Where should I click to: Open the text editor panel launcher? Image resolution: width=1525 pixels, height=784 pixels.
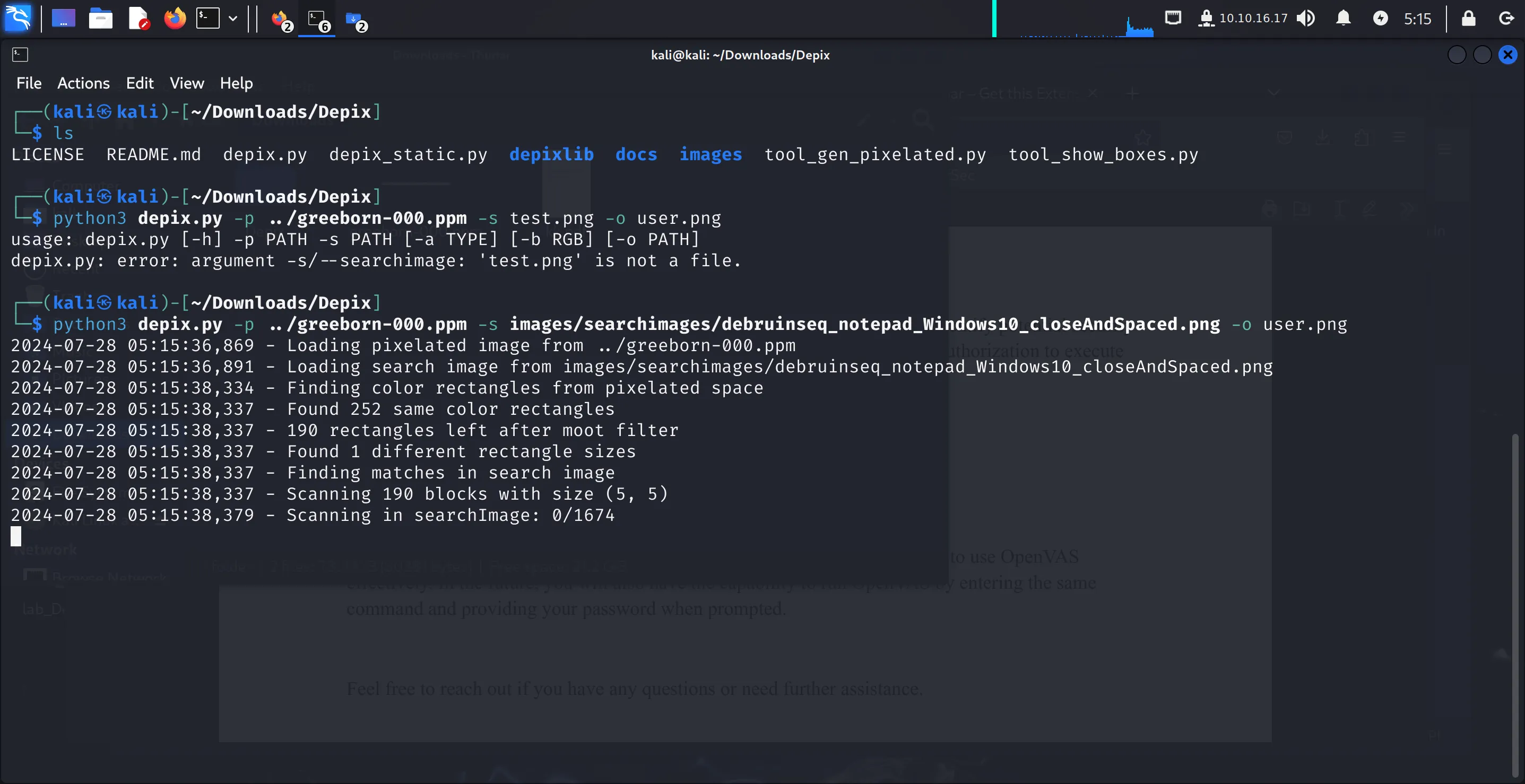[x=138, y=19]
